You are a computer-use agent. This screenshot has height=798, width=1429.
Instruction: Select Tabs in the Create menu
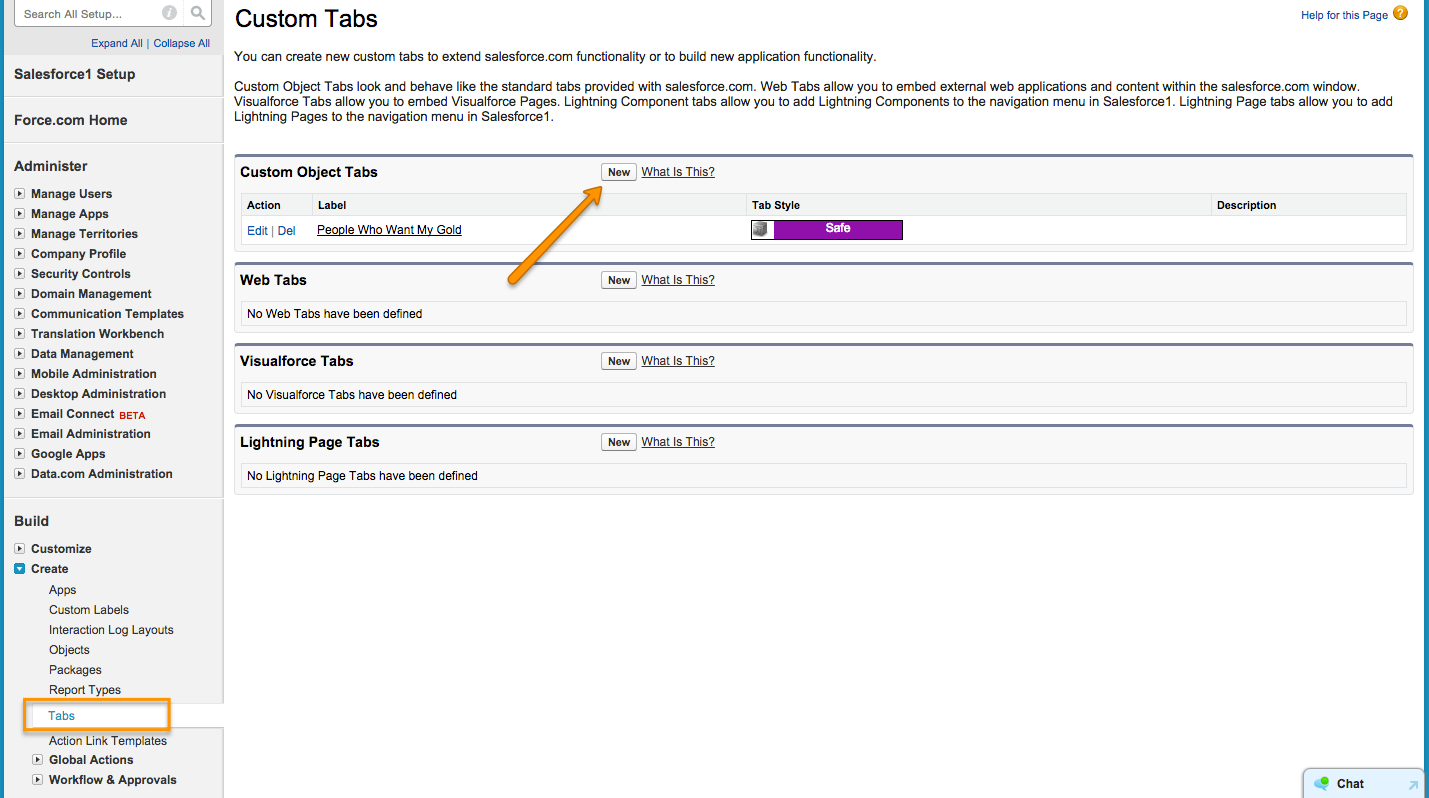click(x=61, y=716)
